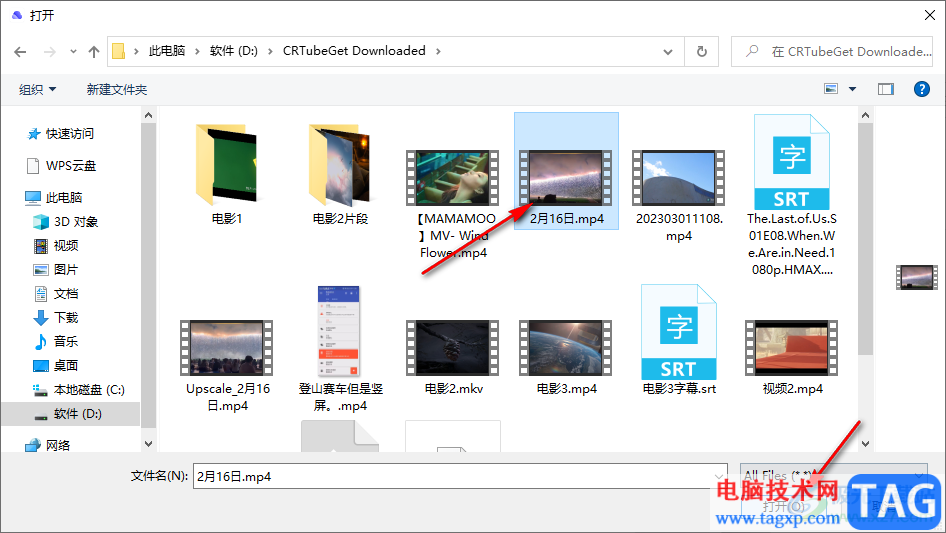The height and width of the screenshot is (533, 946).
Task: File list scrollbar down arrow
Action: pos(865,444)
